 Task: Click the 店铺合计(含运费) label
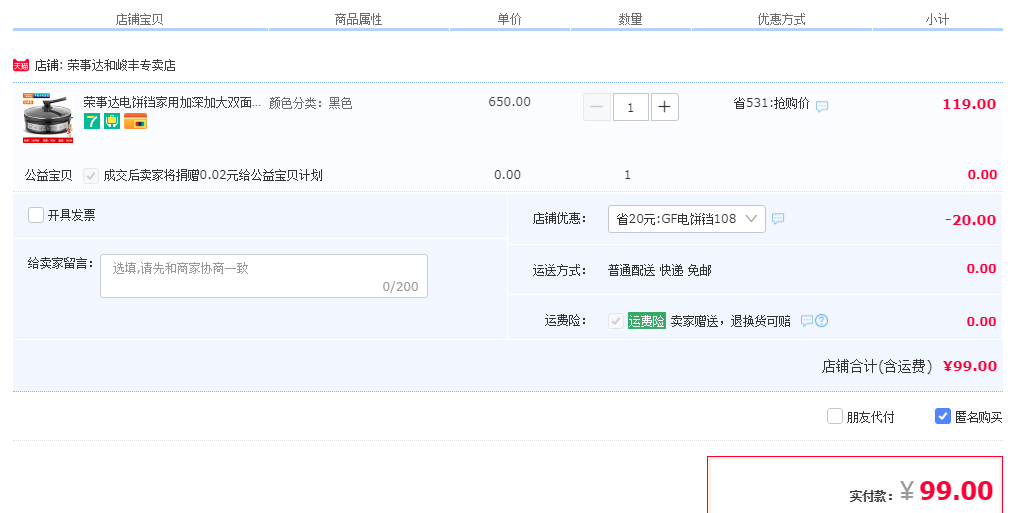(x=877, y=366)
